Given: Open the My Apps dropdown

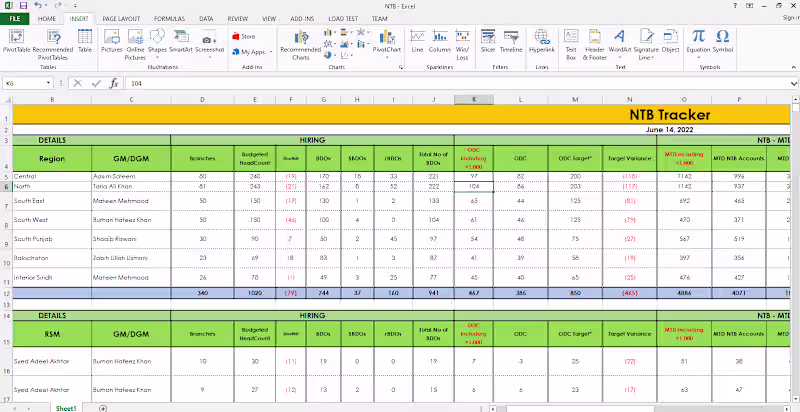Looking at the screenshot, I should pos(271,52).
